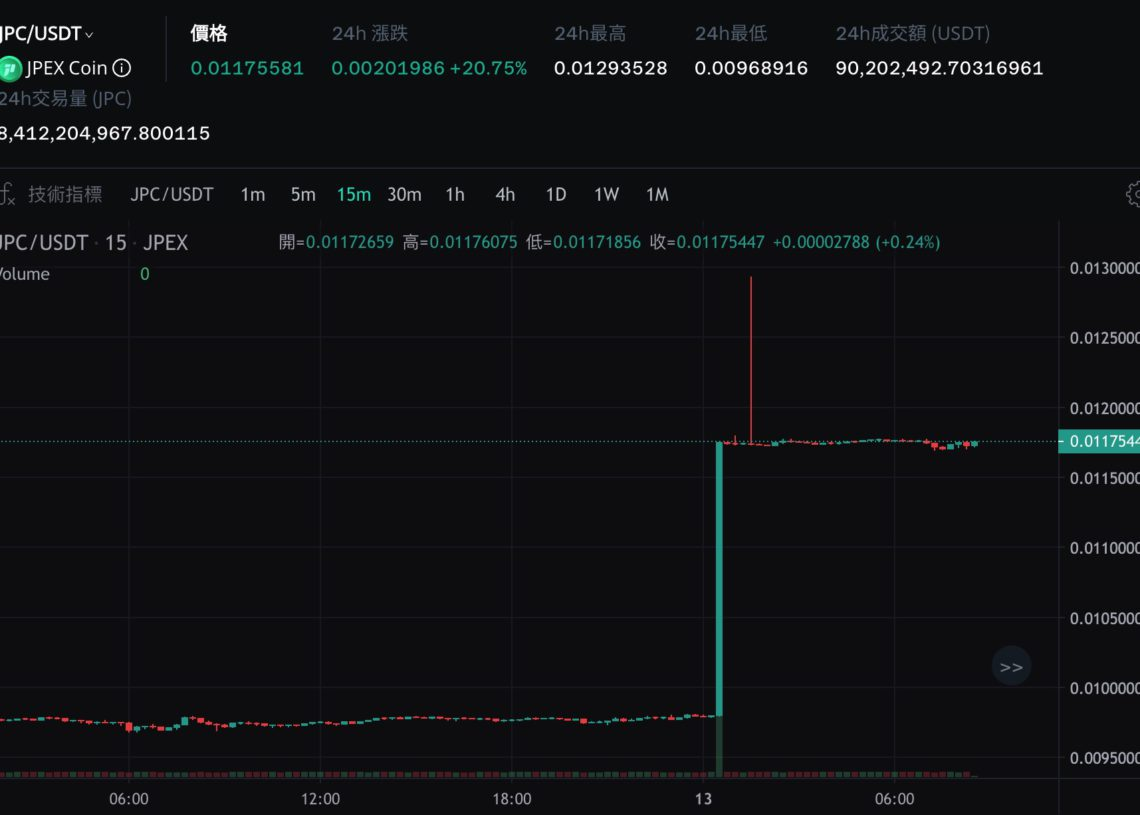Click the 收=0.01175447 close value in legend

tap(707, 242)
